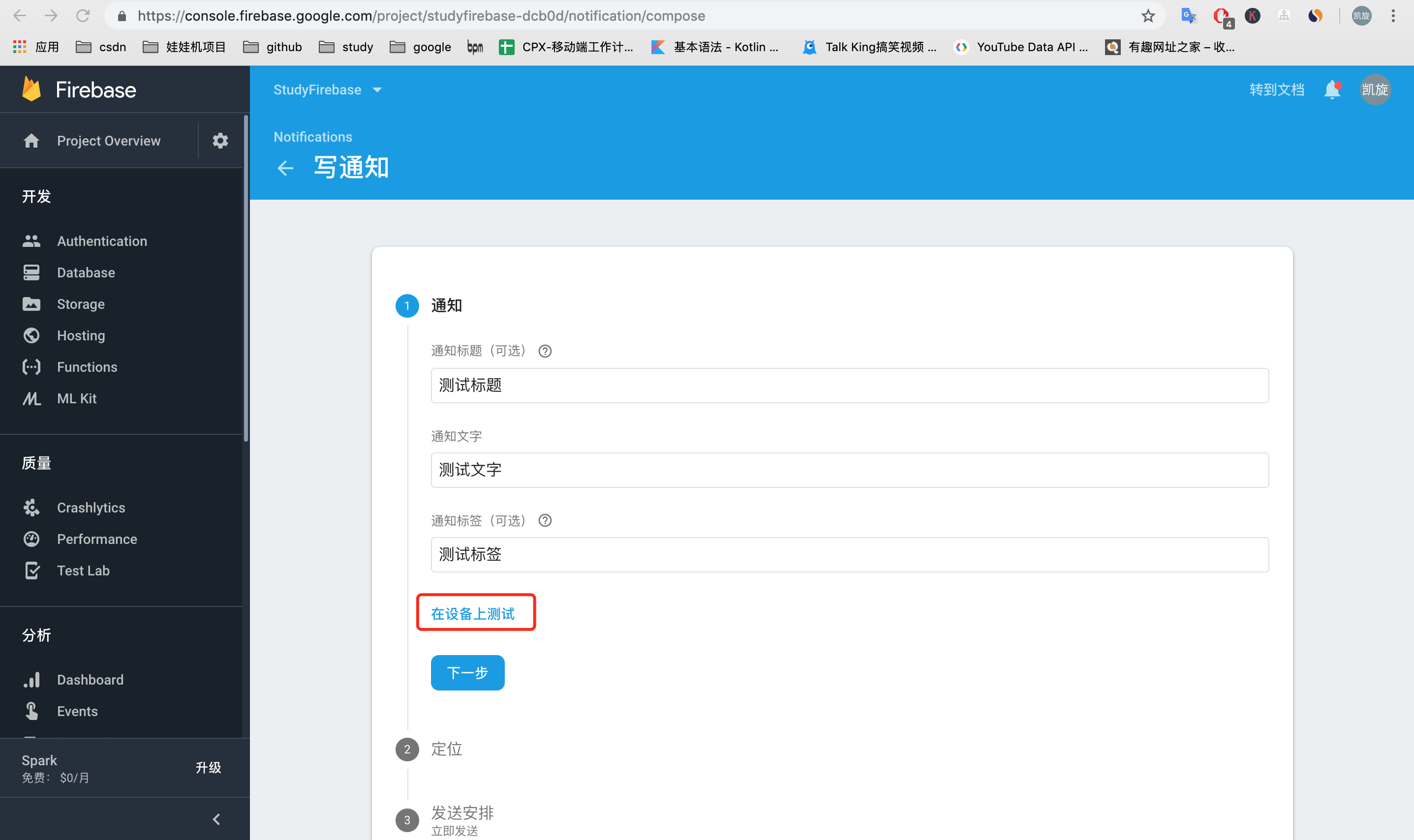The width and height of the screenshot is (1414, 840).
Task: Open project settings gear
Action: click(220, 140)
